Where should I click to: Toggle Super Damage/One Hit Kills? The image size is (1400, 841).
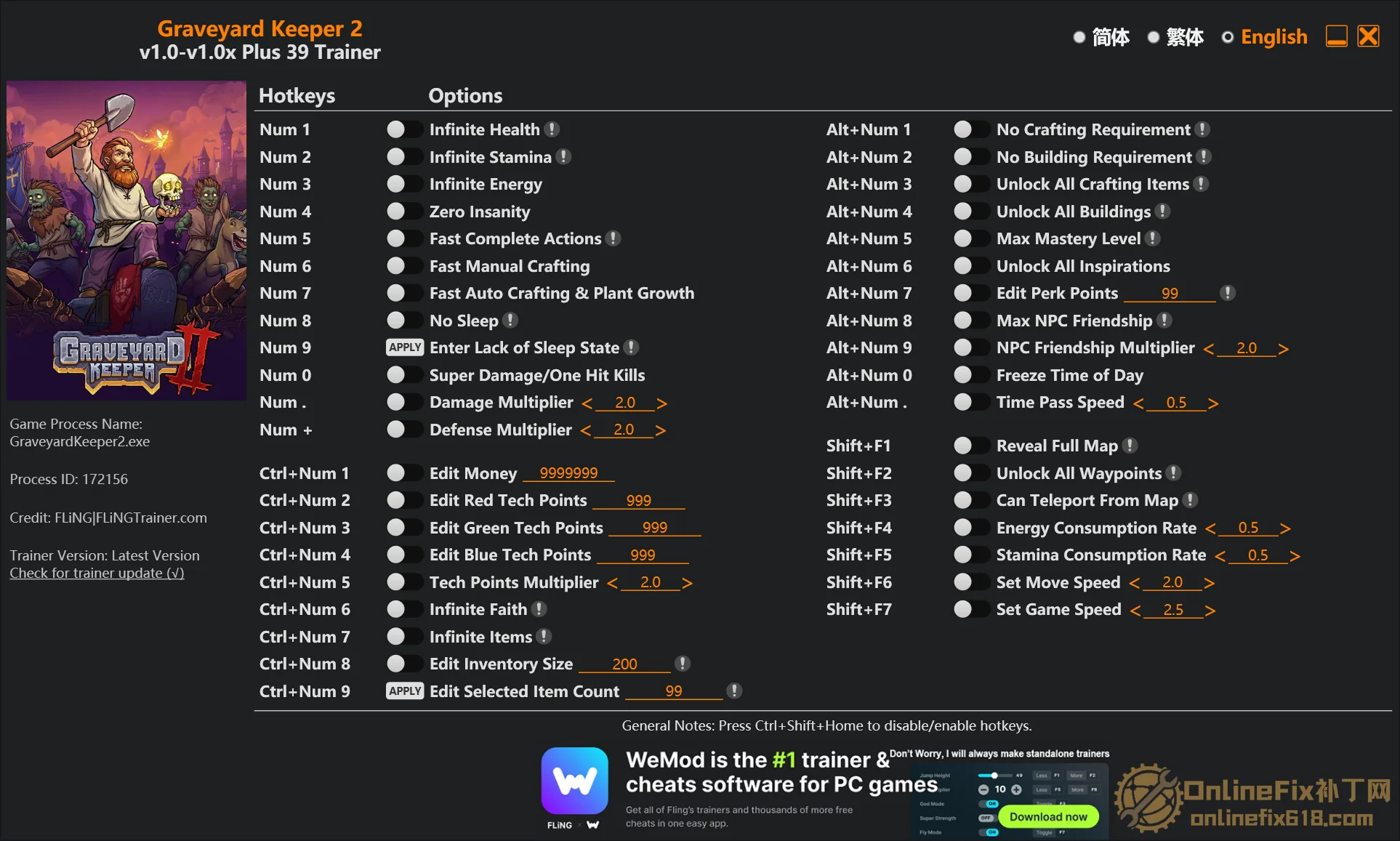[x=403, y=375]
